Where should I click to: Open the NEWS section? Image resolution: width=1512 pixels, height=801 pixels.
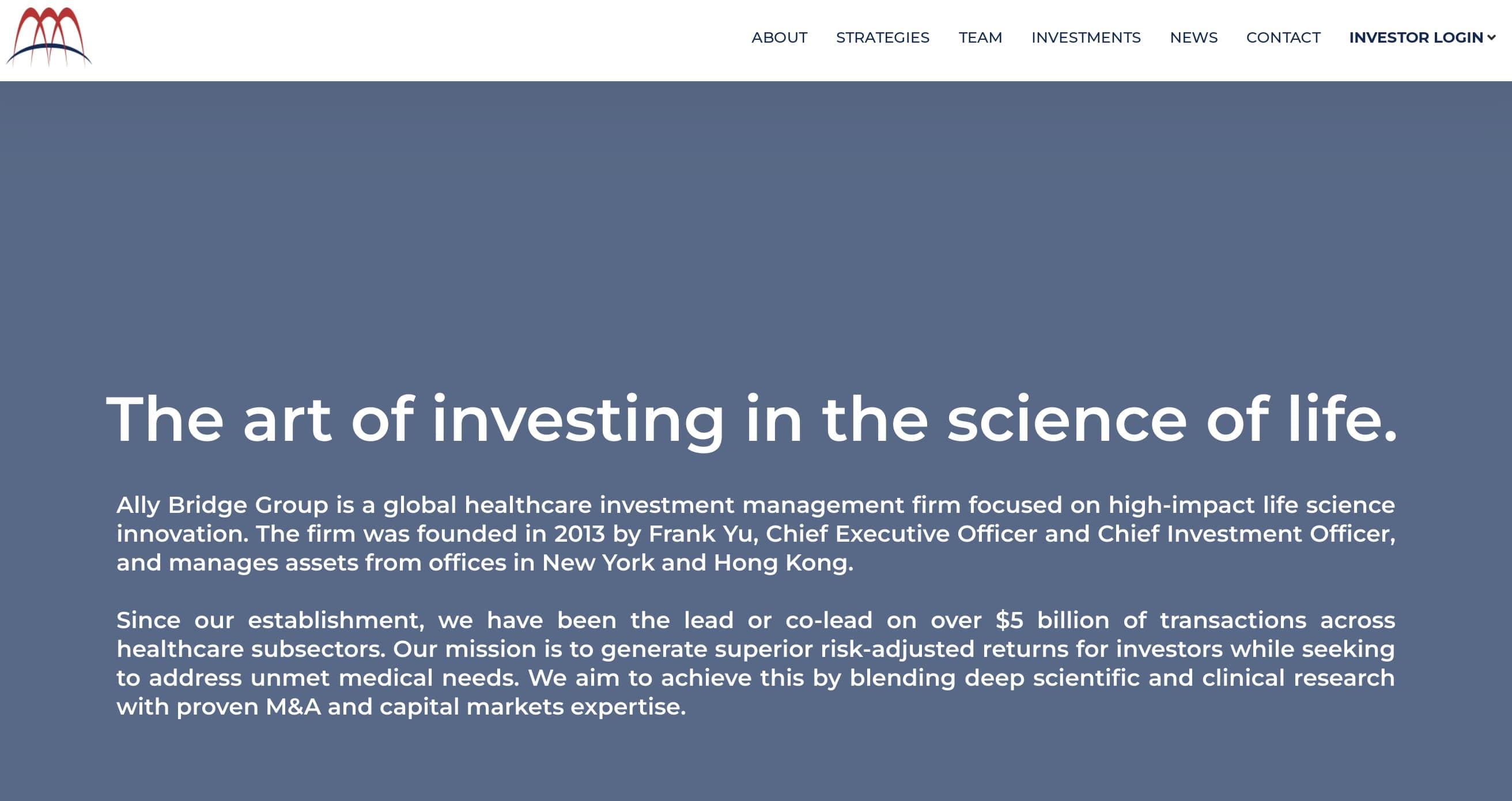(x=1193, y=37)
